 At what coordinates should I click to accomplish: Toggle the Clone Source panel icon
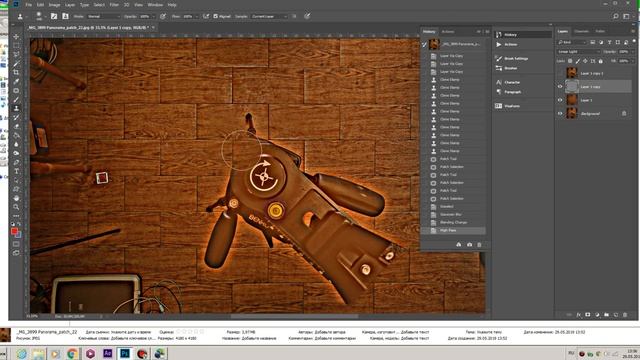[x=65, y=16]
